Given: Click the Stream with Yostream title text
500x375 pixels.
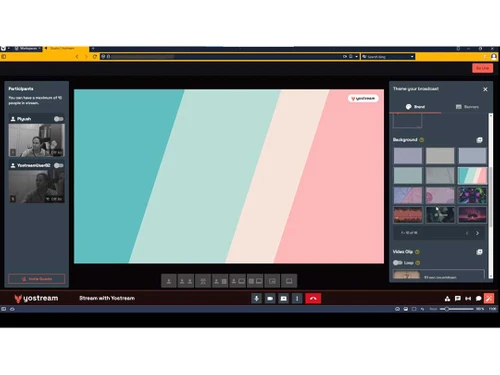Looking at the screenshot, I should pyautogui.click(x=107, y=298).
